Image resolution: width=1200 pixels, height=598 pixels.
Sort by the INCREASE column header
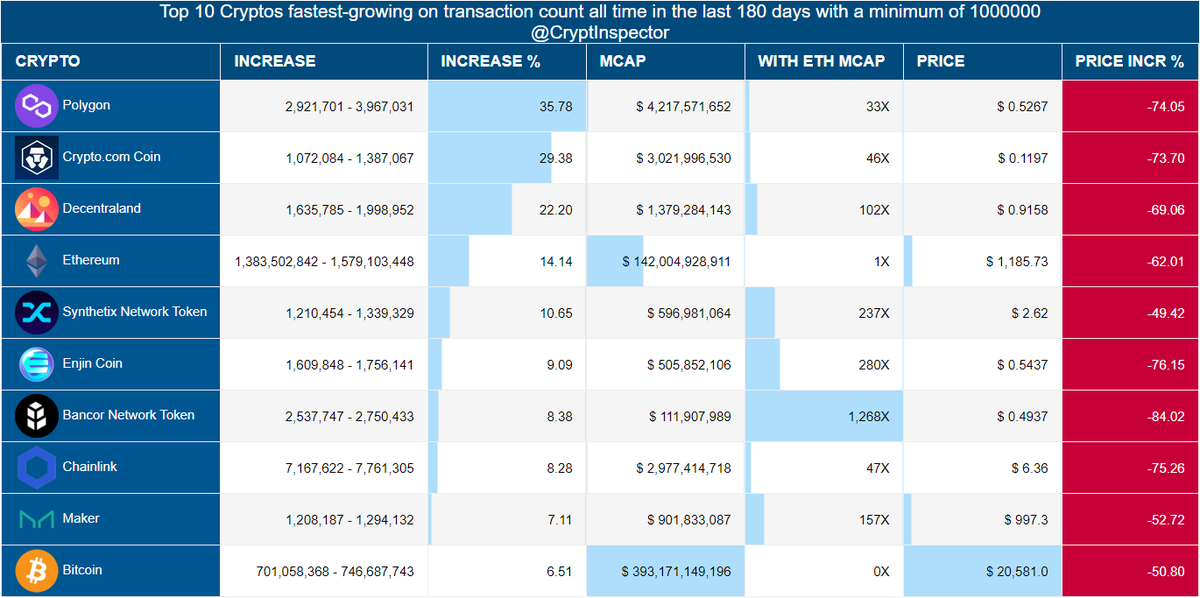324,62
